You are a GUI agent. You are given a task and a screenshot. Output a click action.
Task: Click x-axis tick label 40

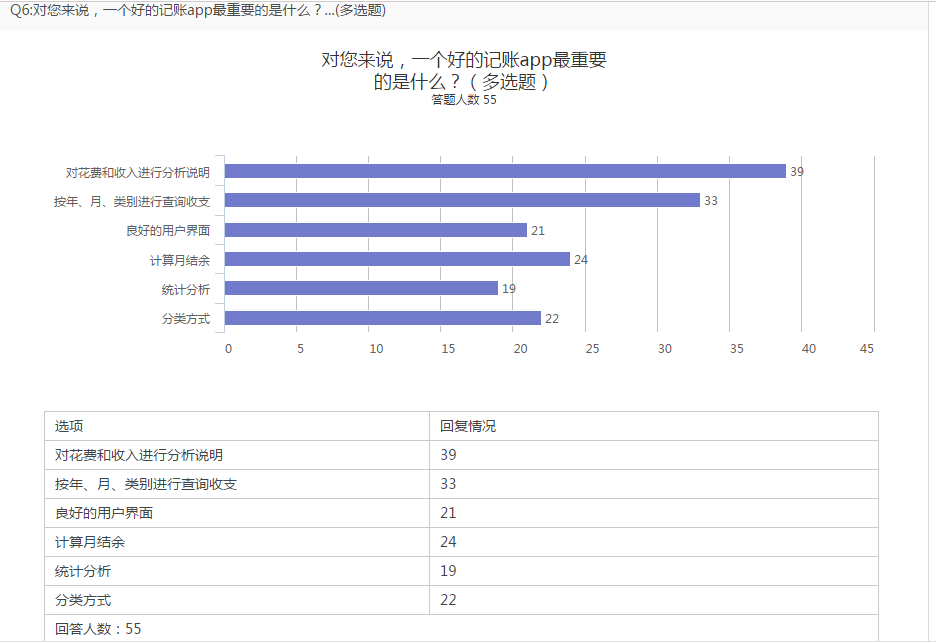point(809,349)
